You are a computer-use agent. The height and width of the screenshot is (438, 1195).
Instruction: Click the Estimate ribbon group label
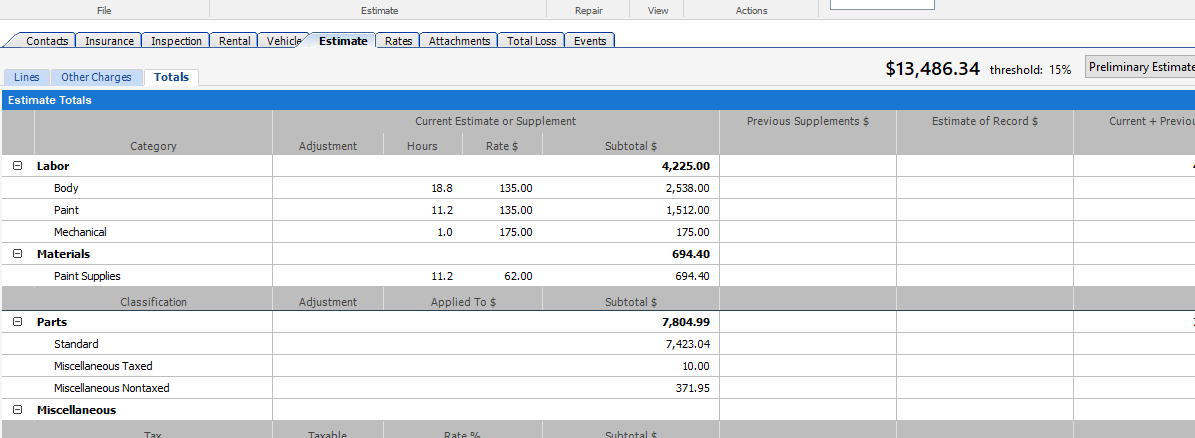(380, 11)
